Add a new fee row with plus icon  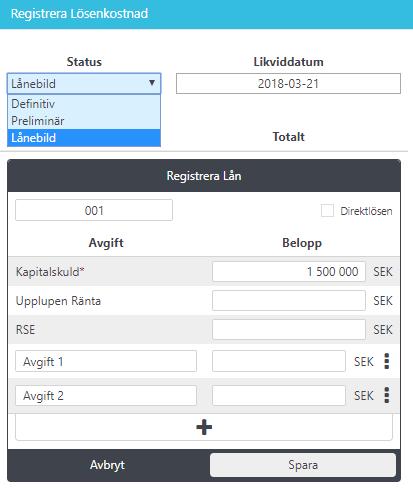point(204,427)
